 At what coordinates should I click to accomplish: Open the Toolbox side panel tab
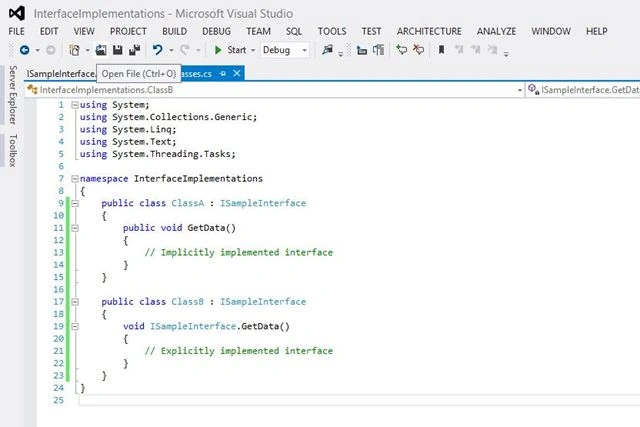coord(13,150)
